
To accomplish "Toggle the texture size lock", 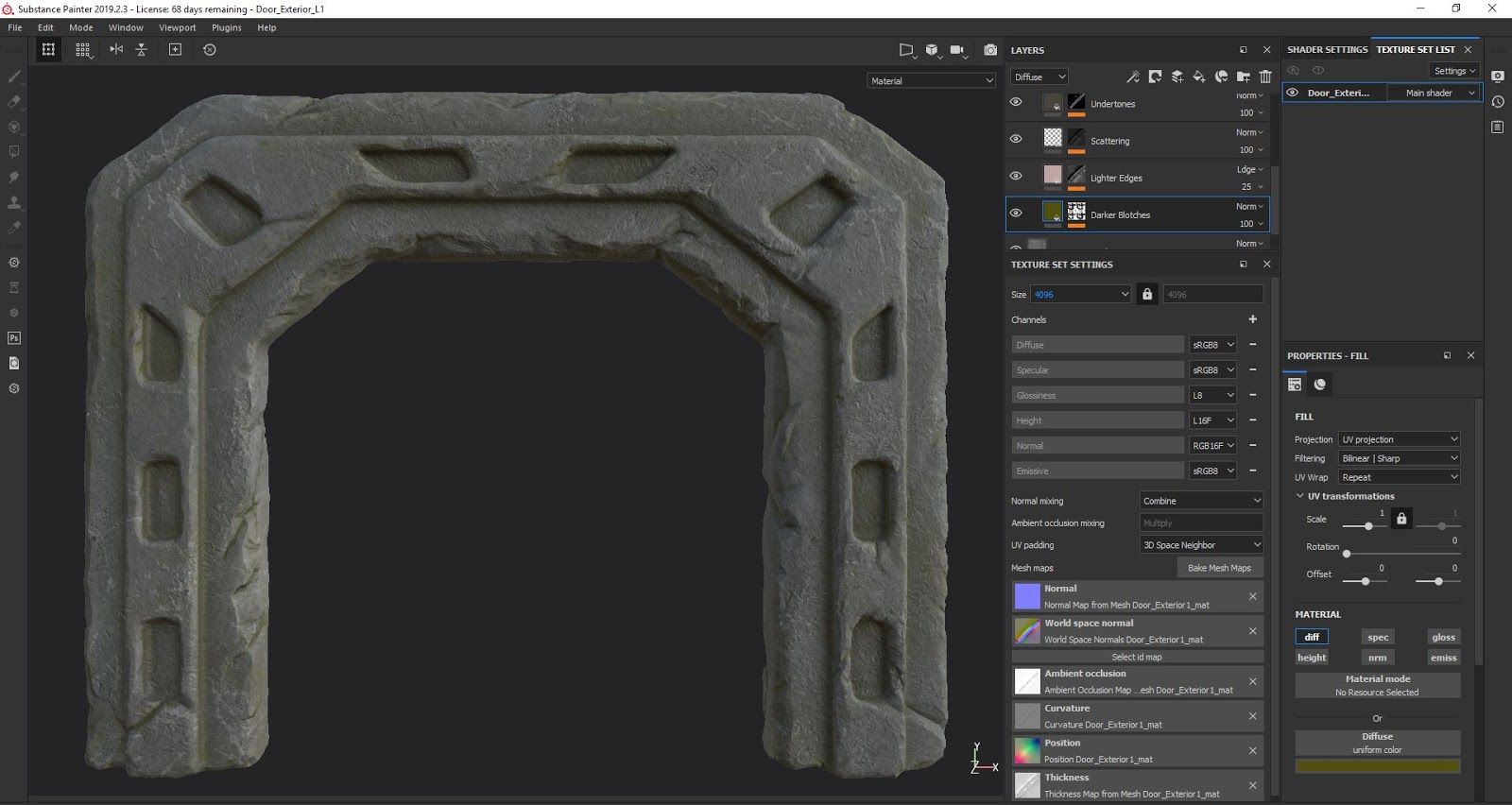I will coord(1147,294).
